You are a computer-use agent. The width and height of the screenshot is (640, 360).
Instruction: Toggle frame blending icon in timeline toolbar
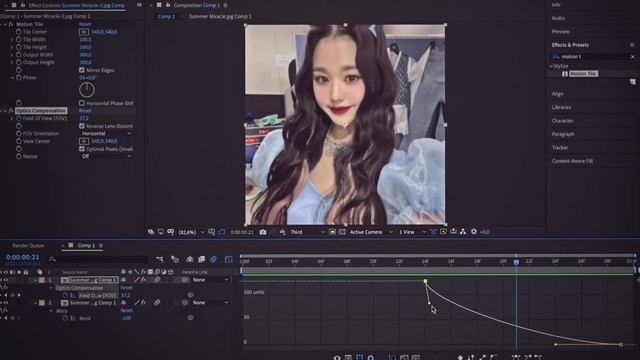[x=201, y=259]
